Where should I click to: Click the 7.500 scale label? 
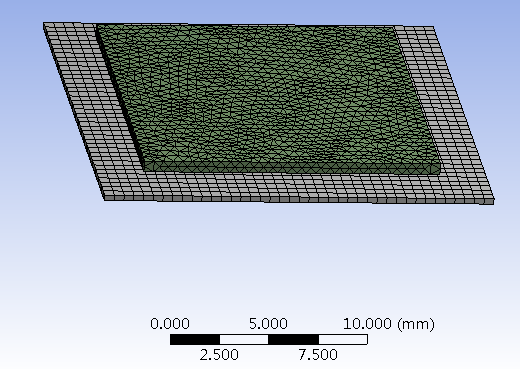click(x=318, y=355)
